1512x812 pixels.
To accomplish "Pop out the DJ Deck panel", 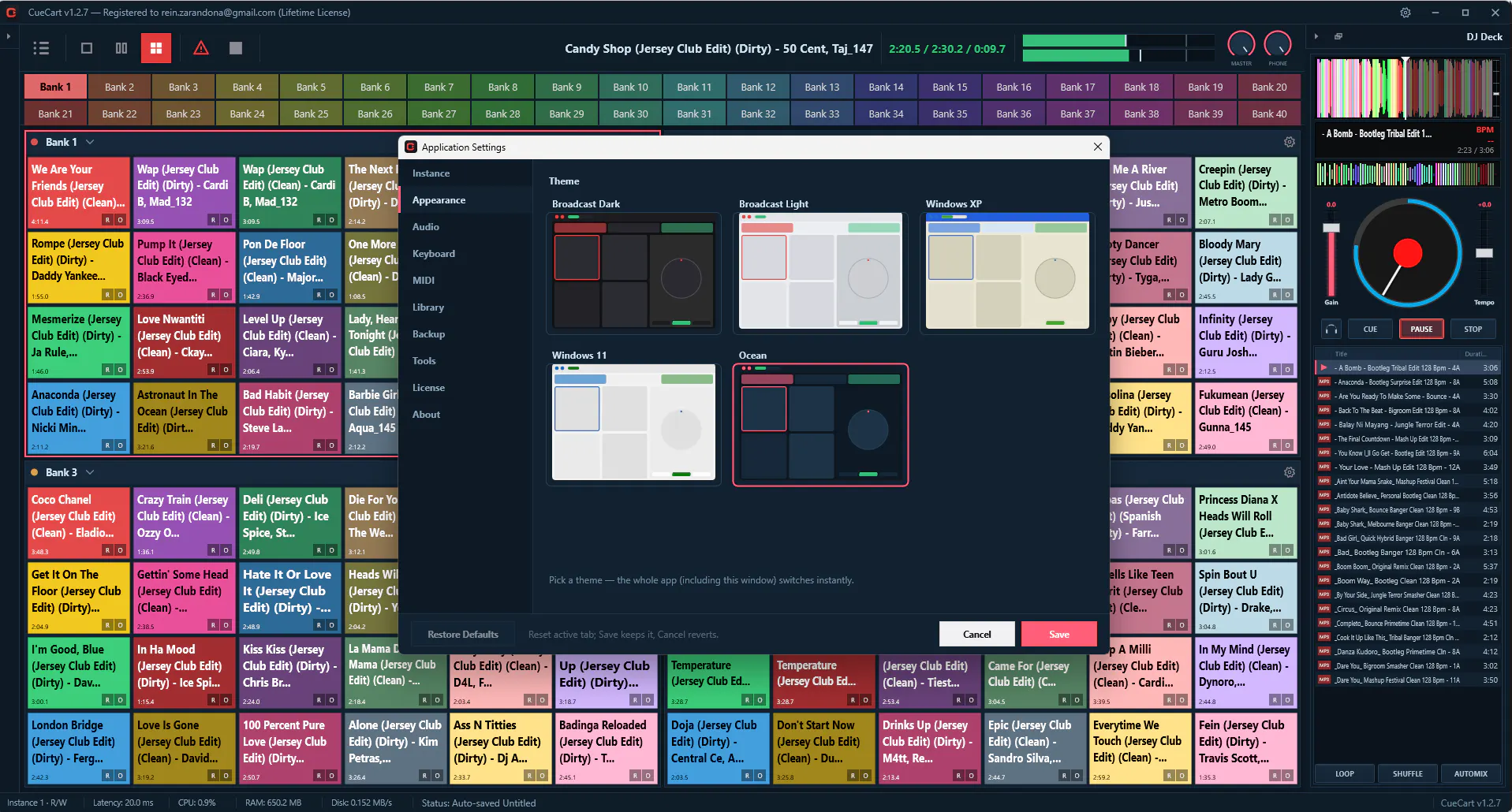I will [1338, 36].
